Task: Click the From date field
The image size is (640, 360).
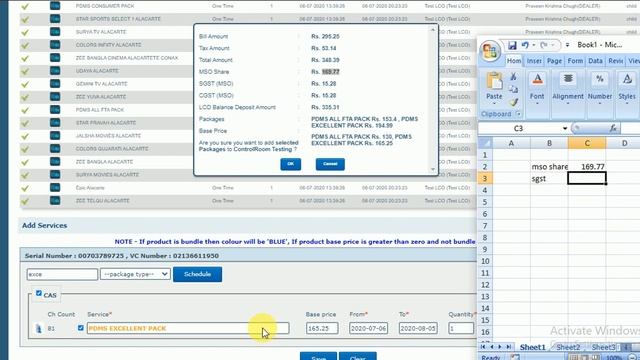Action: pos(369,328)
